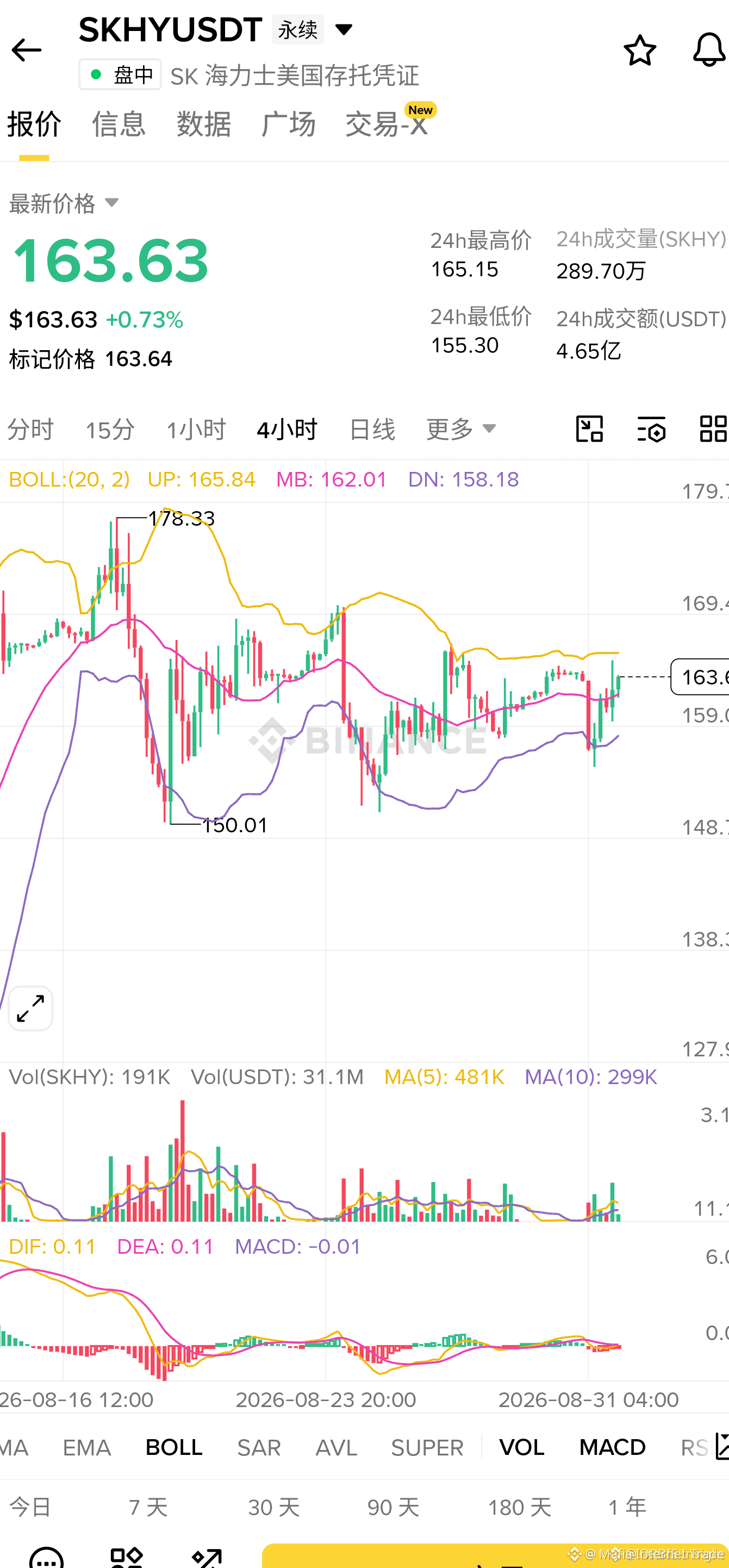Expand the 最新价格 price type dropdown

click(x=111, y=203)
